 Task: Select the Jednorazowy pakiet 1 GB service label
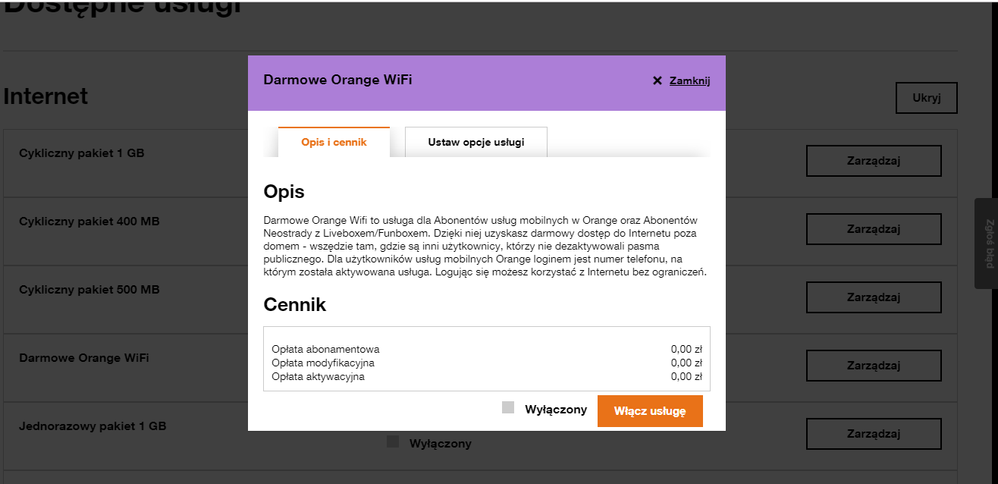tap(92, 426)
